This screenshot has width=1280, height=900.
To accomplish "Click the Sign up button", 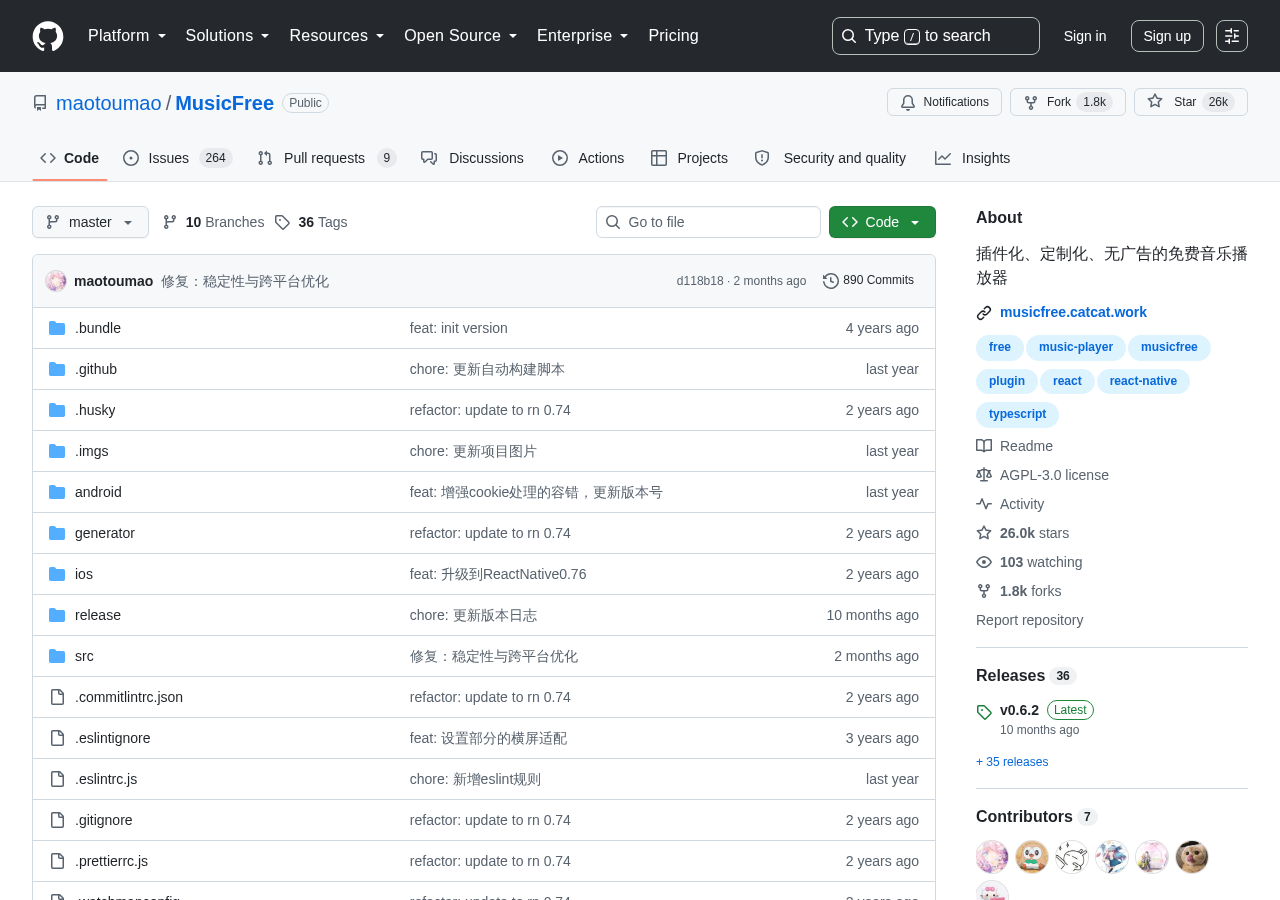I will pyautogui.click(x=1167, y=36).
